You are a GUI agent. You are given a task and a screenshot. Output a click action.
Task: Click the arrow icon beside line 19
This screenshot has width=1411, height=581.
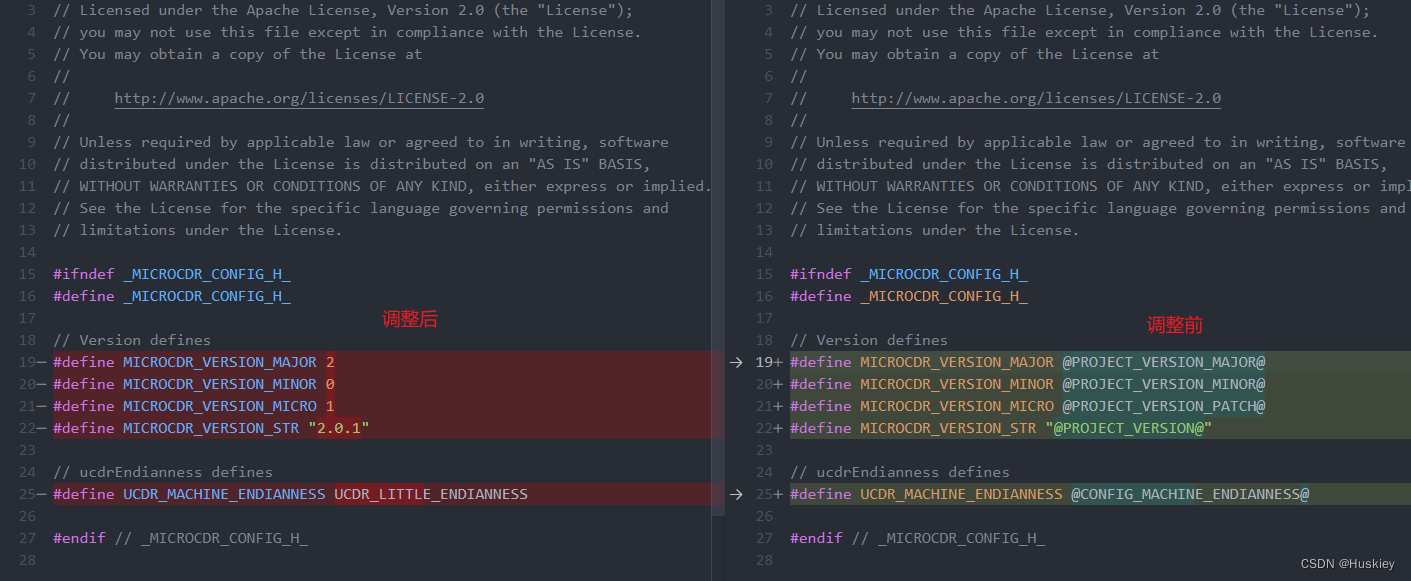[736, 362]
